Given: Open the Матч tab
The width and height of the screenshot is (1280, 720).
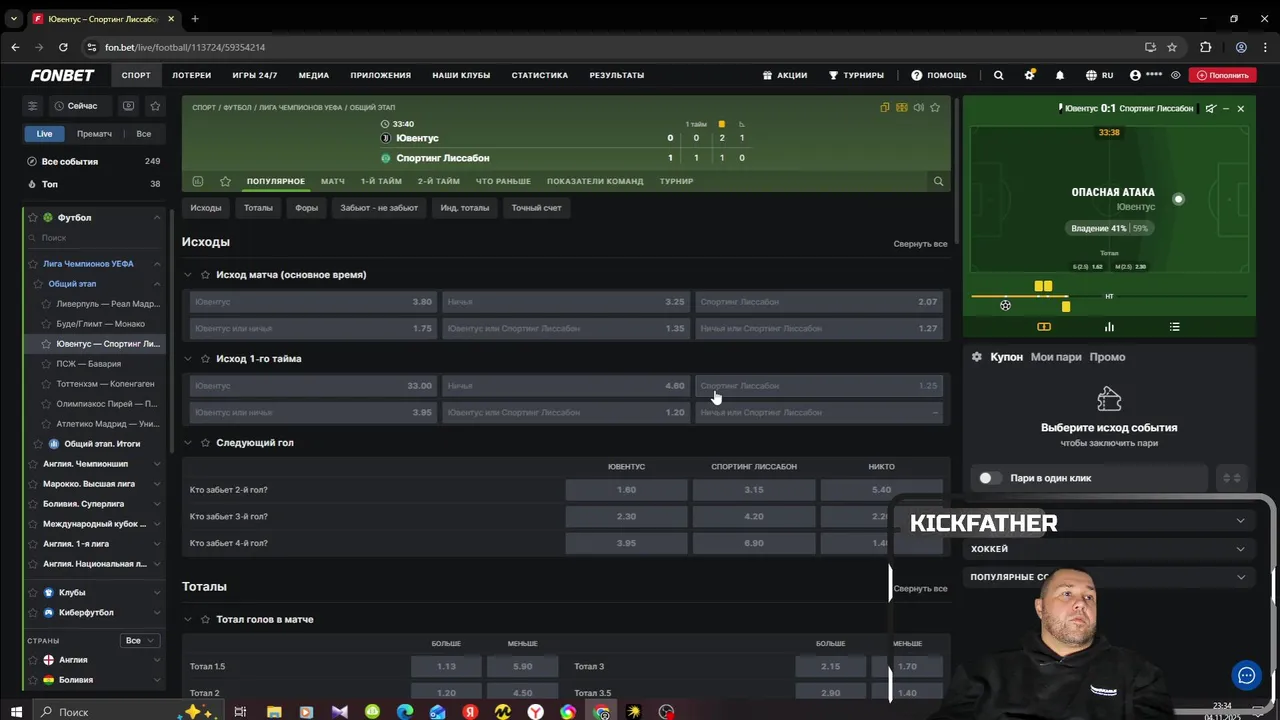Looking at the screenshot, I should (x=333, y=181).
